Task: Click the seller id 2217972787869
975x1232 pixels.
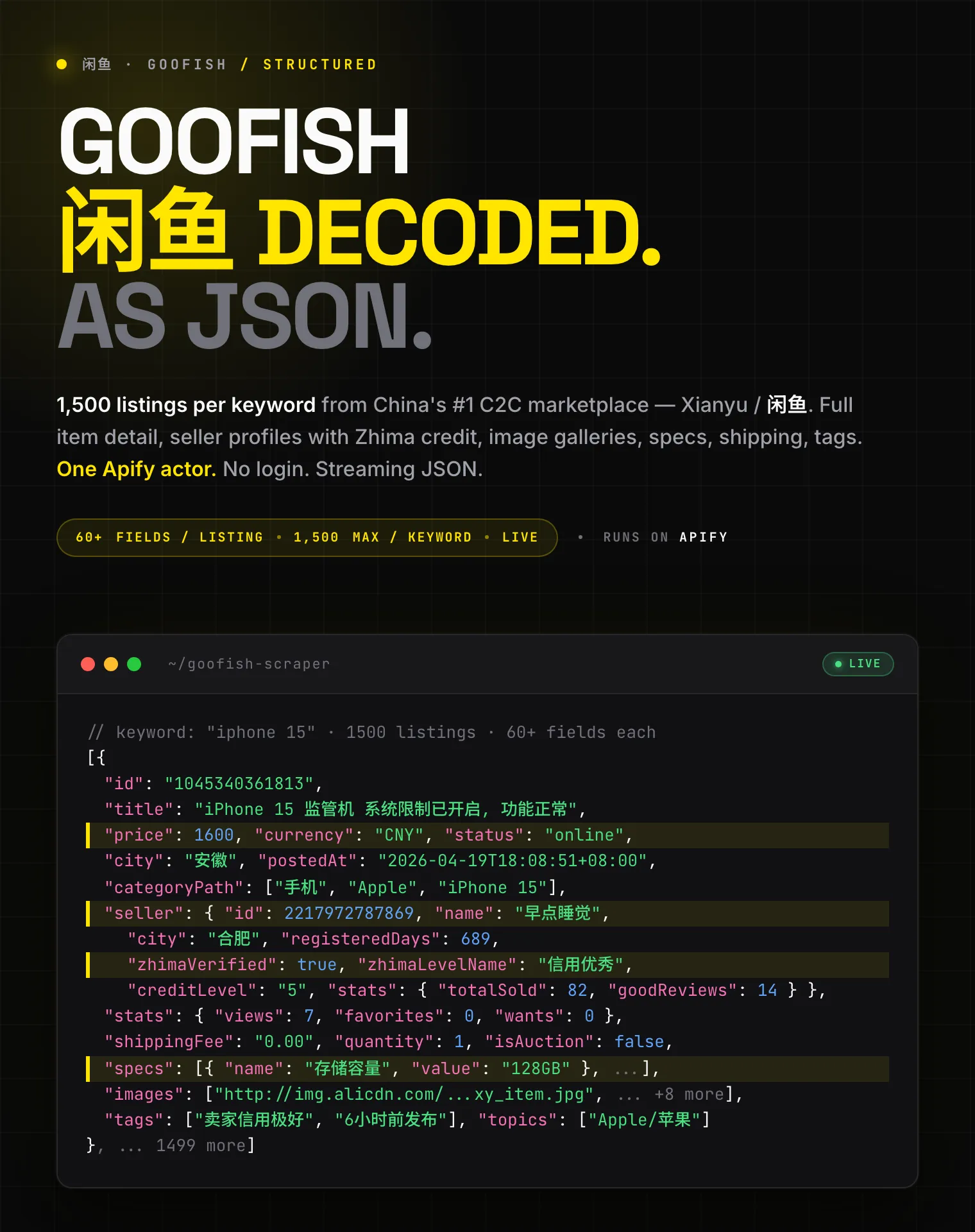Action: pyautogui.click(x=349, y=913)
